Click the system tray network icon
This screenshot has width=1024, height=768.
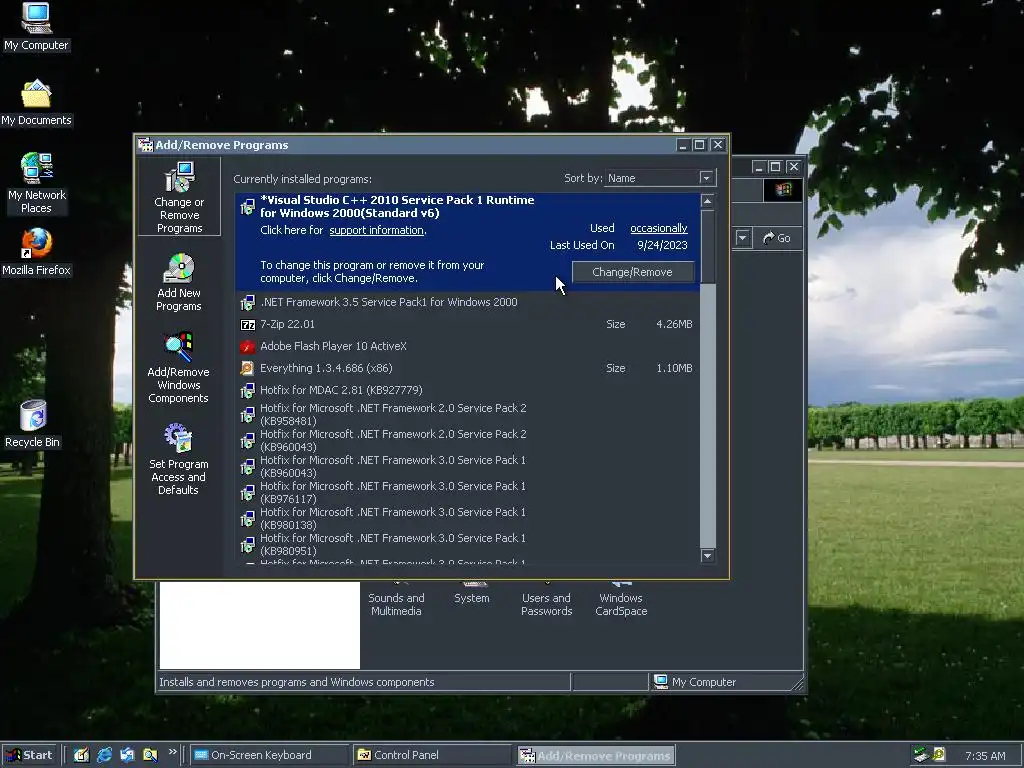921,755
